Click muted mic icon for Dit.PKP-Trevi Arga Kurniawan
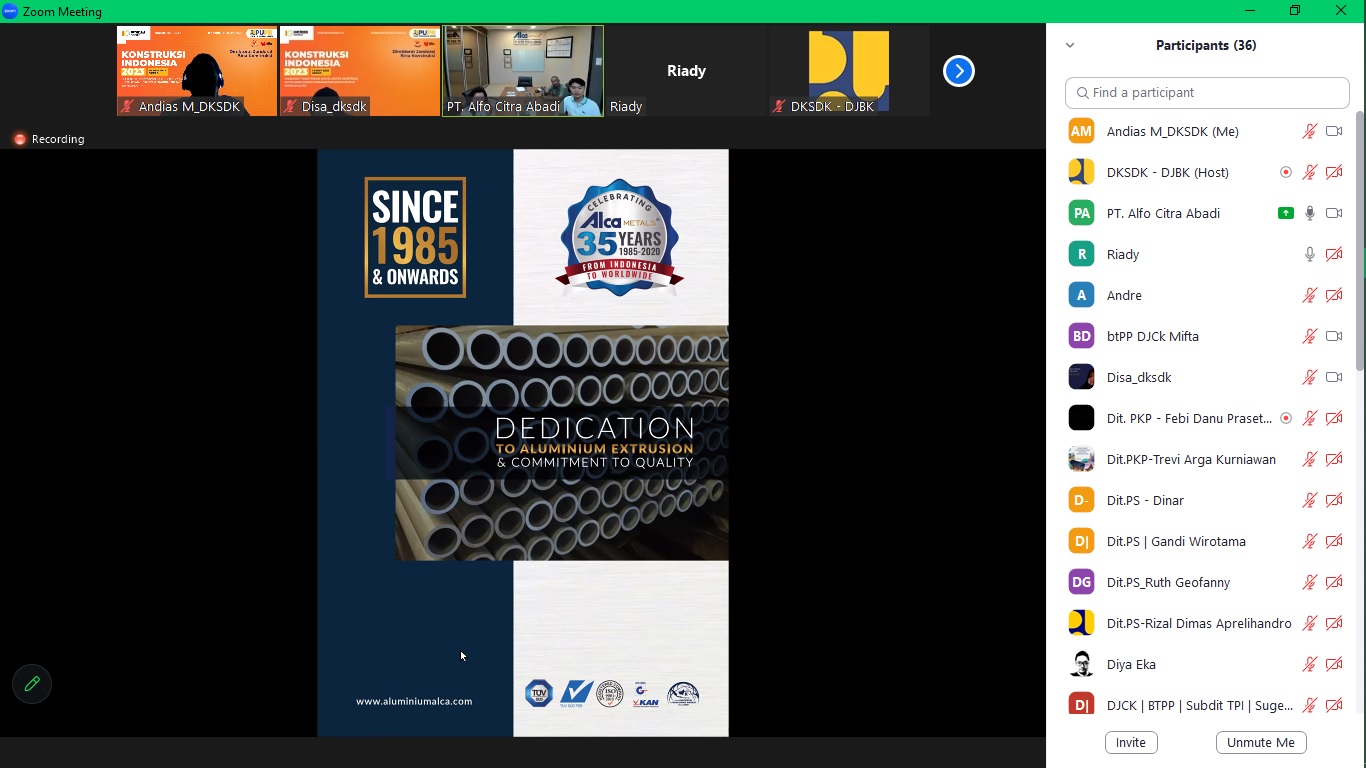The image size is (1366, 768). tap(1309, 459)
